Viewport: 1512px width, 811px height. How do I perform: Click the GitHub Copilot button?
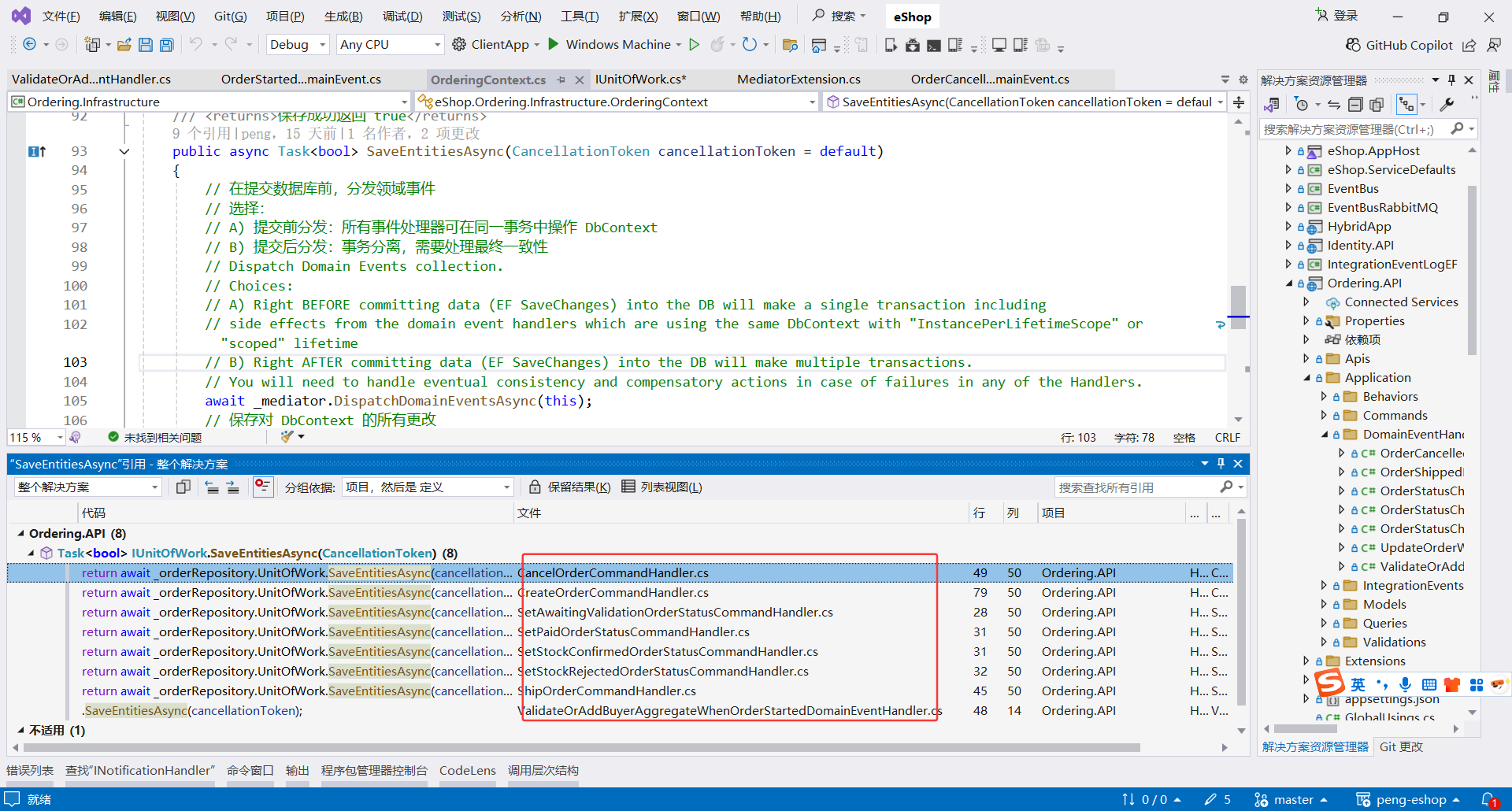point(1399,45)
